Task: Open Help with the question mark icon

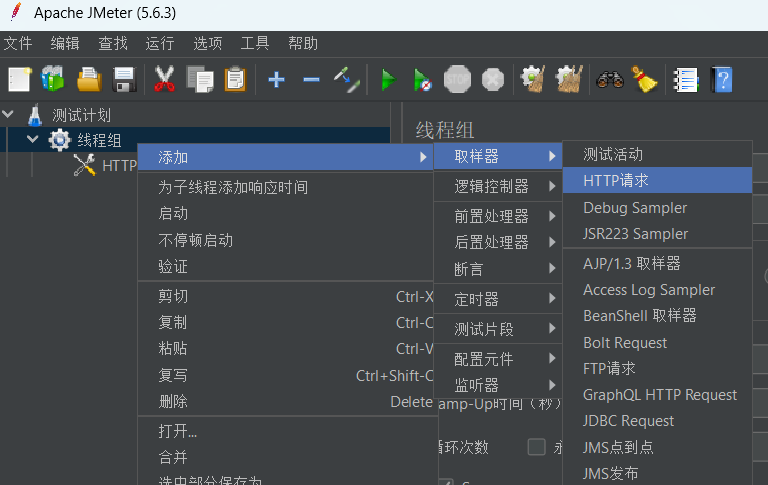Action: [721, 79]
